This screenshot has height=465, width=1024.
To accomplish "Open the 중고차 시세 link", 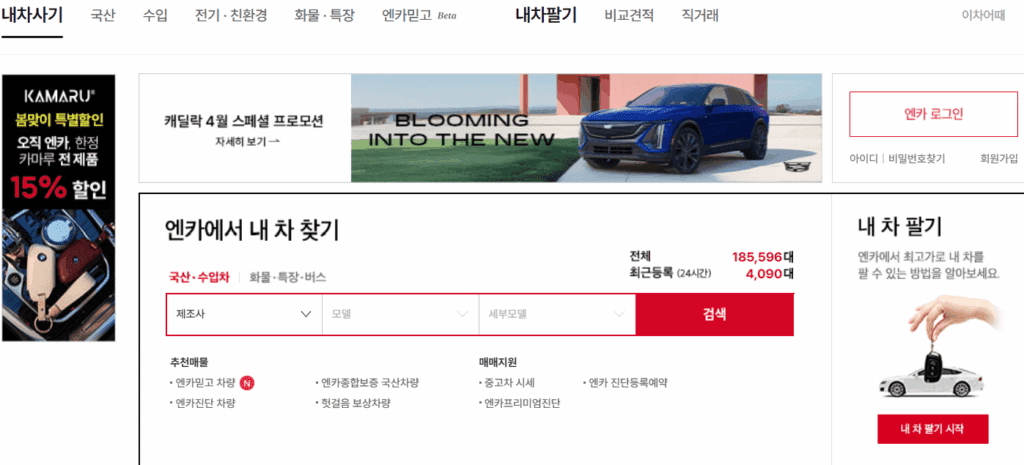I will tap(509, 383).
